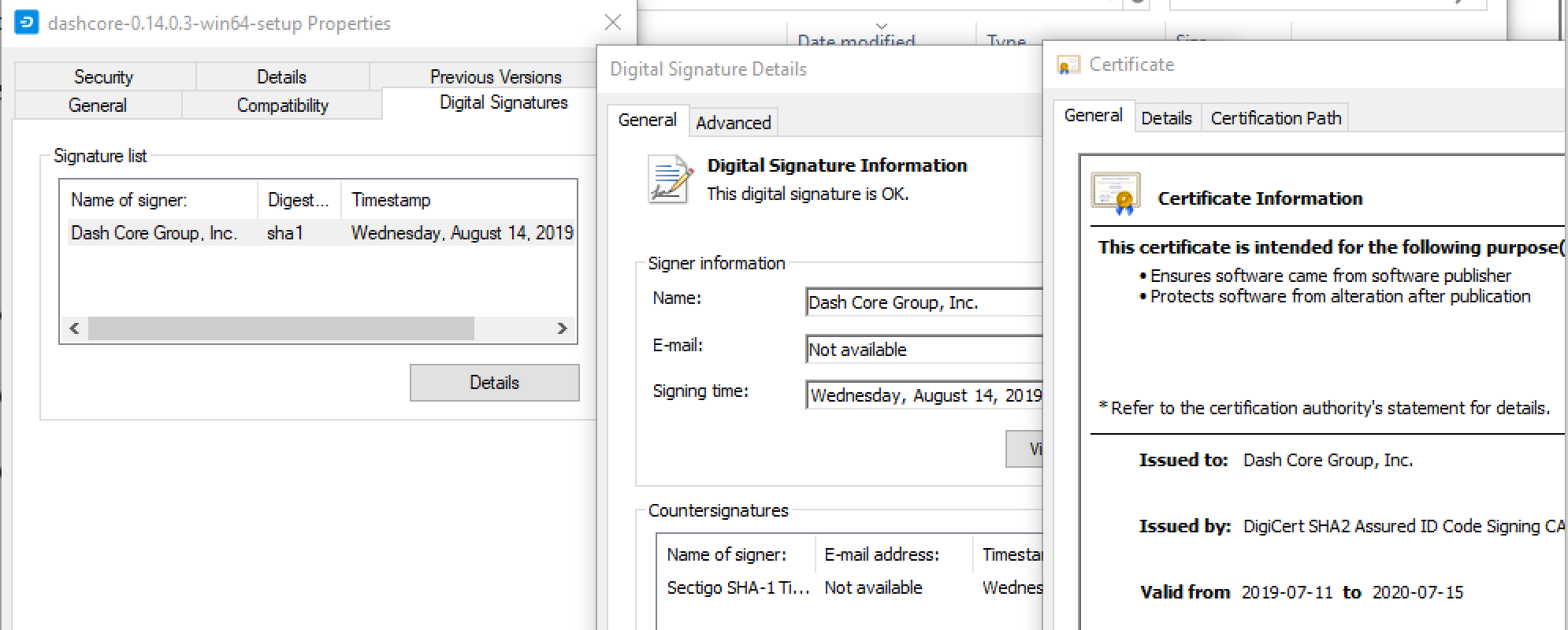Click the Dash logo icon in Properties title bar

tap(26, 23)
